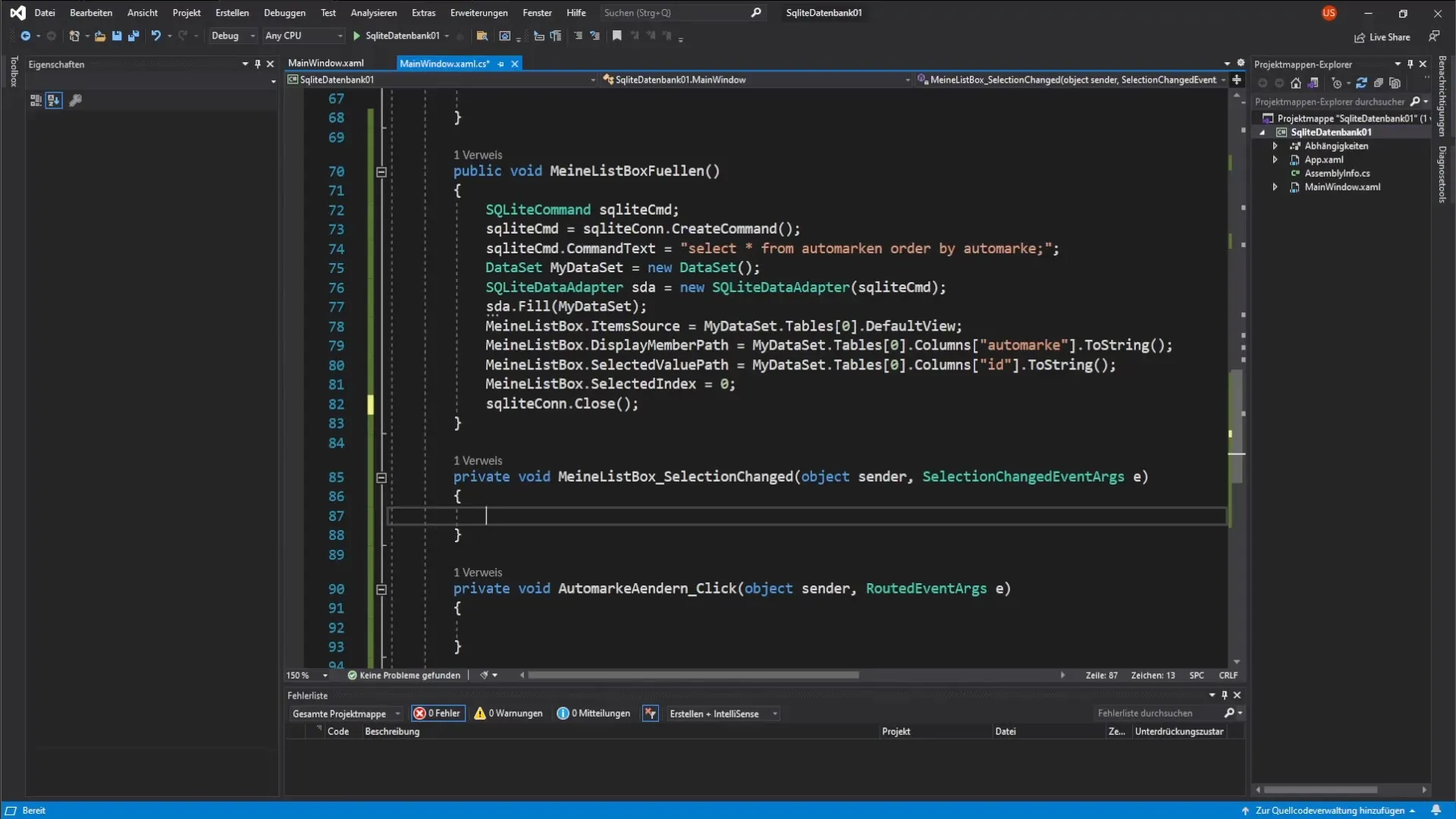Click the Home icon in Projektmappen-Explorer

coord(1296,83)
